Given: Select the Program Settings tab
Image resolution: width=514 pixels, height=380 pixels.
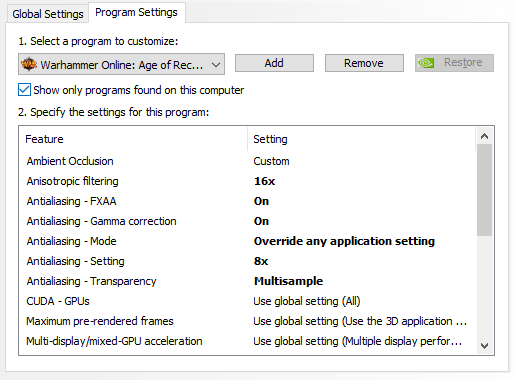Looking at the screenshot, I should click(136, 13).
